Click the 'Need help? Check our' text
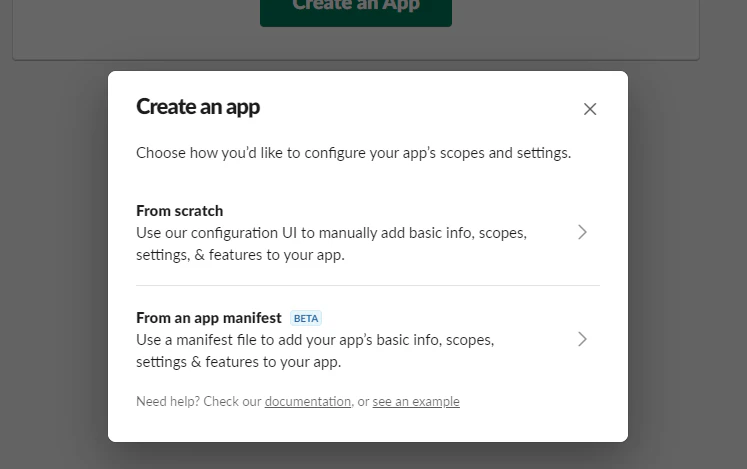Viewport: 747px width, 469px height. click(199, 401)
